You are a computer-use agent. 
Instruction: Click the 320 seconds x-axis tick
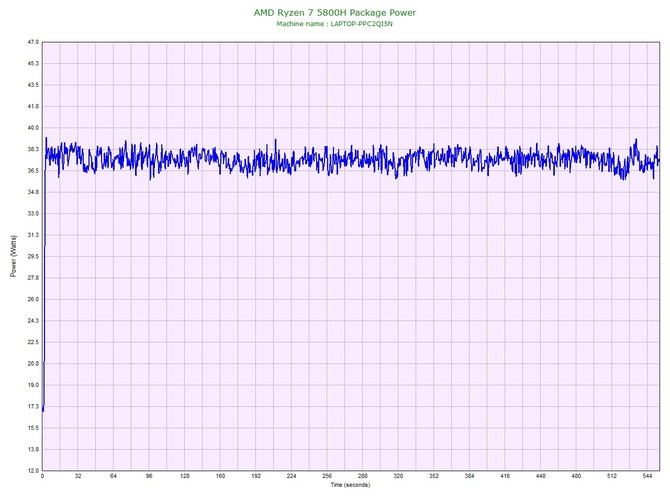pos(398,476)
